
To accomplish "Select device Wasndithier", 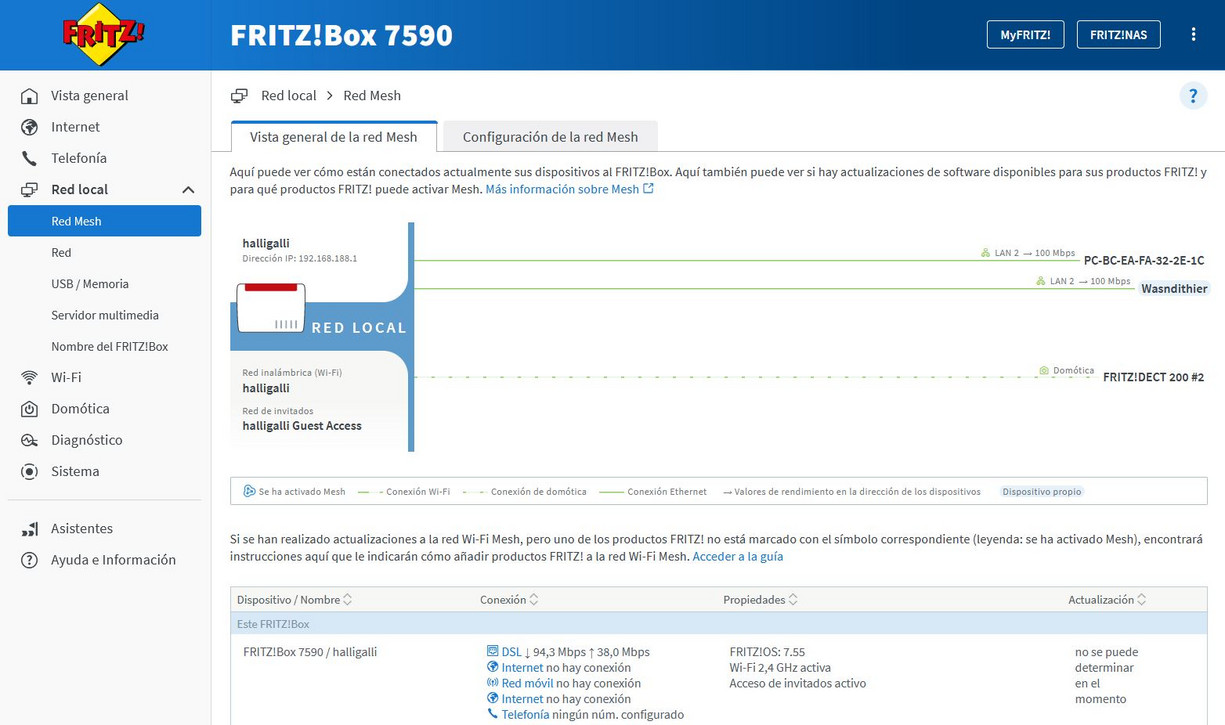I will [x=1174, y=289].
